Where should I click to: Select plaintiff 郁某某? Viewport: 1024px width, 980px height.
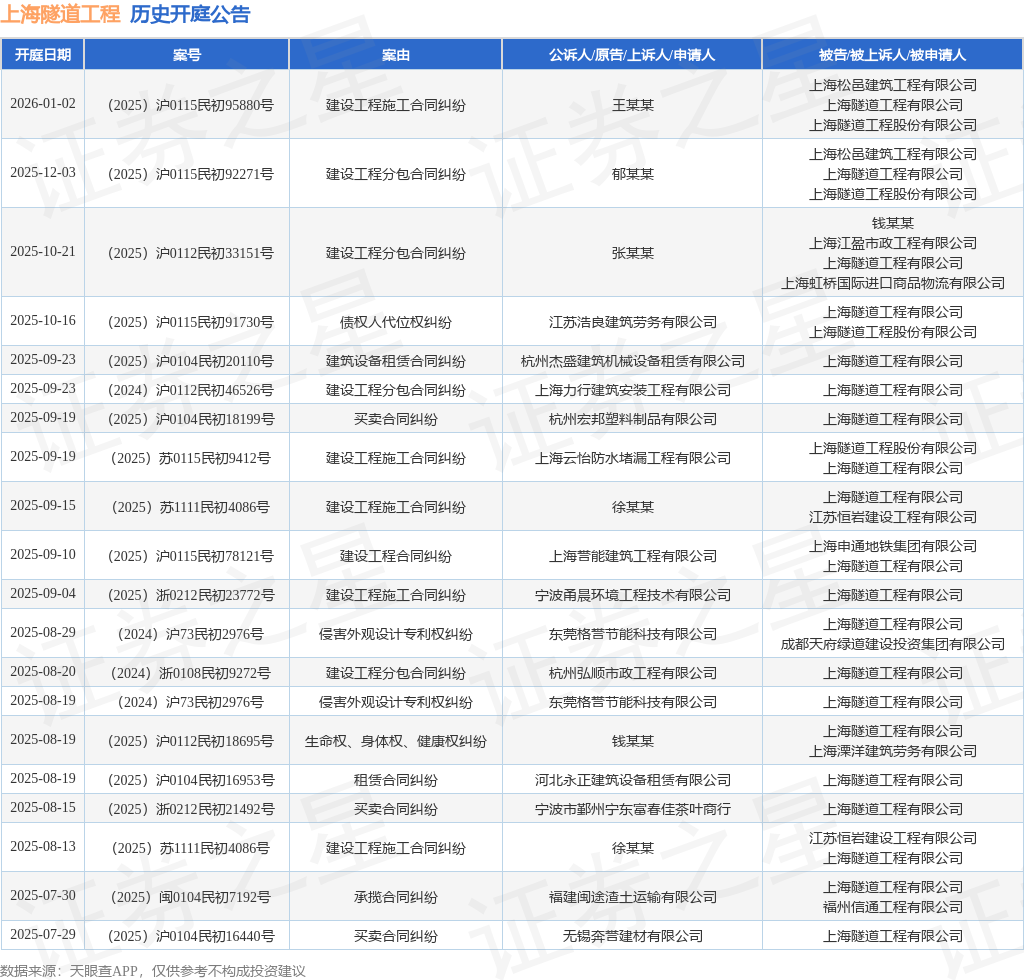[x=633, y=174]
